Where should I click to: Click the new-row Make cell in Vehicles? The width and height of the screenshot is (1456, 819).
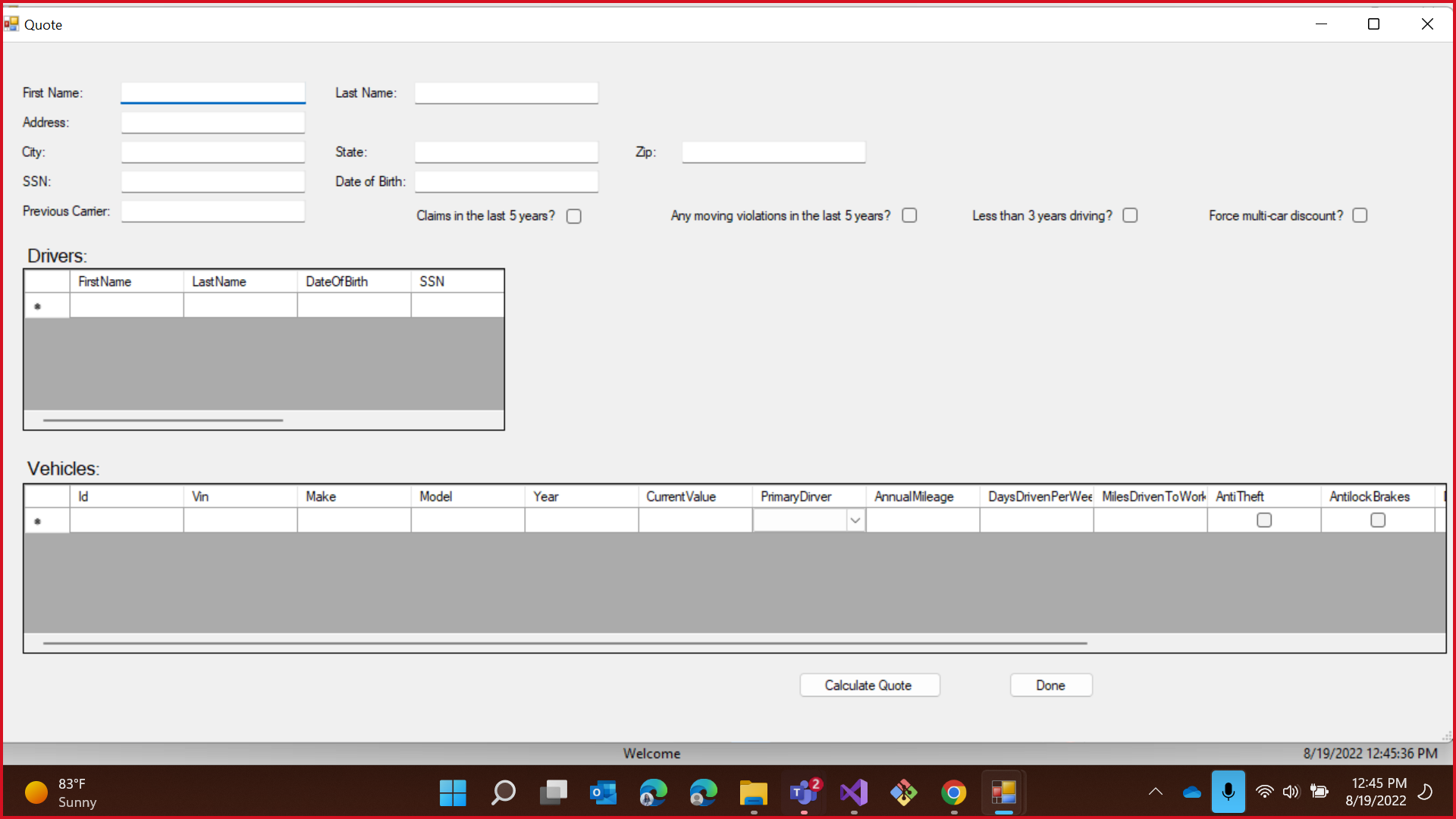[x=354, y=520]
